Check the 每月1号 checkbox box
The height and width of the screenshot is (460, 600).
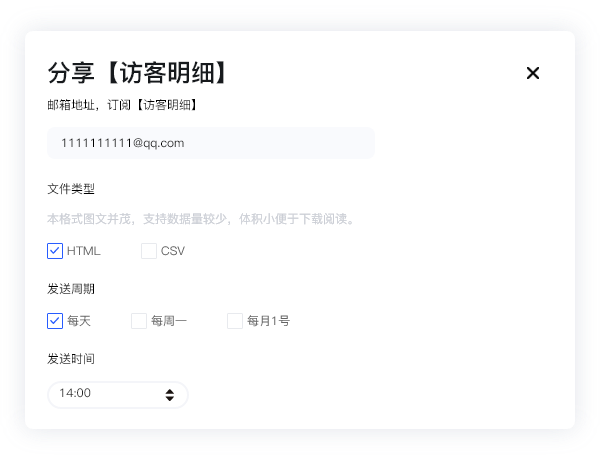(235, 321)
